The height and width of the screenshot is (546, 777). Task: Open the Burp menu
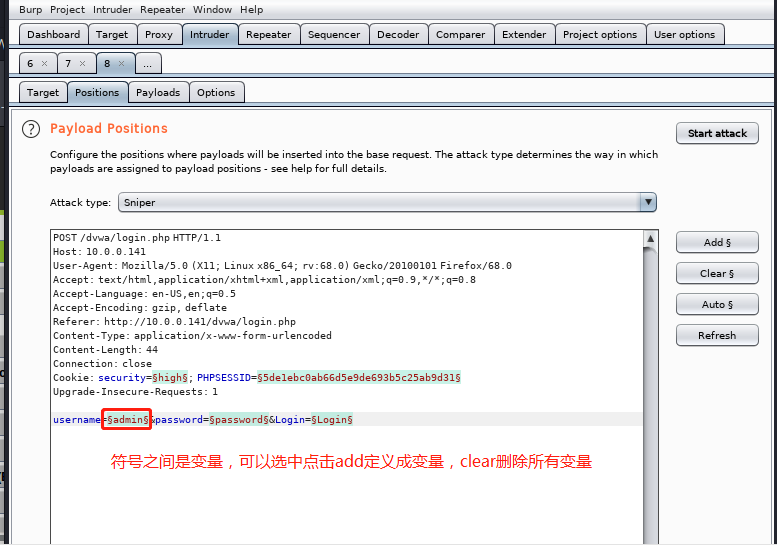click(30, 9)
